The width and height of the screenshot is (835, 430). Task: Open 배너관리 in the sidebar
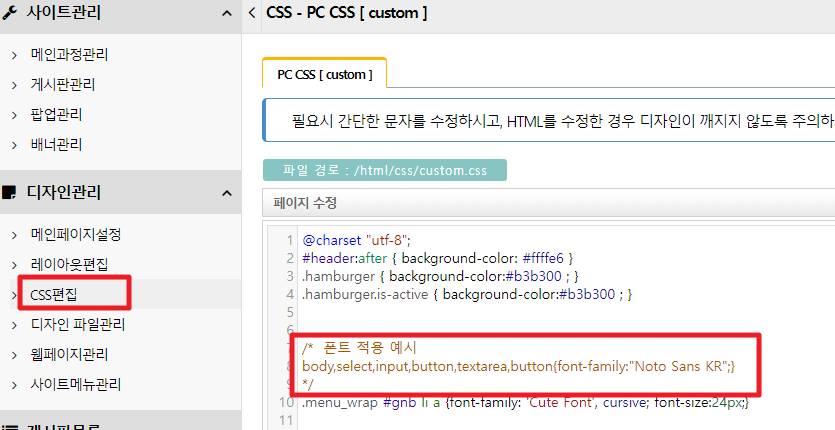pyautogui.click(x=56, y=145)
